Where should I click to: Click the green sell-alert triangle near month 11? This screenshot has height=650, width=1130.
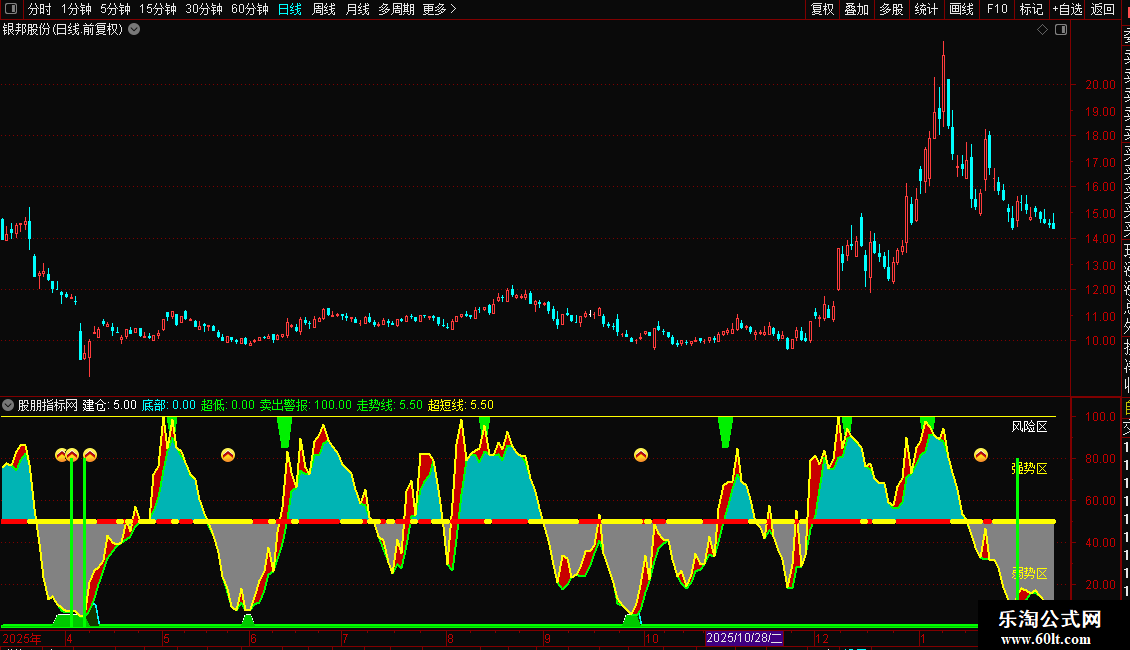tap(725, 432)
